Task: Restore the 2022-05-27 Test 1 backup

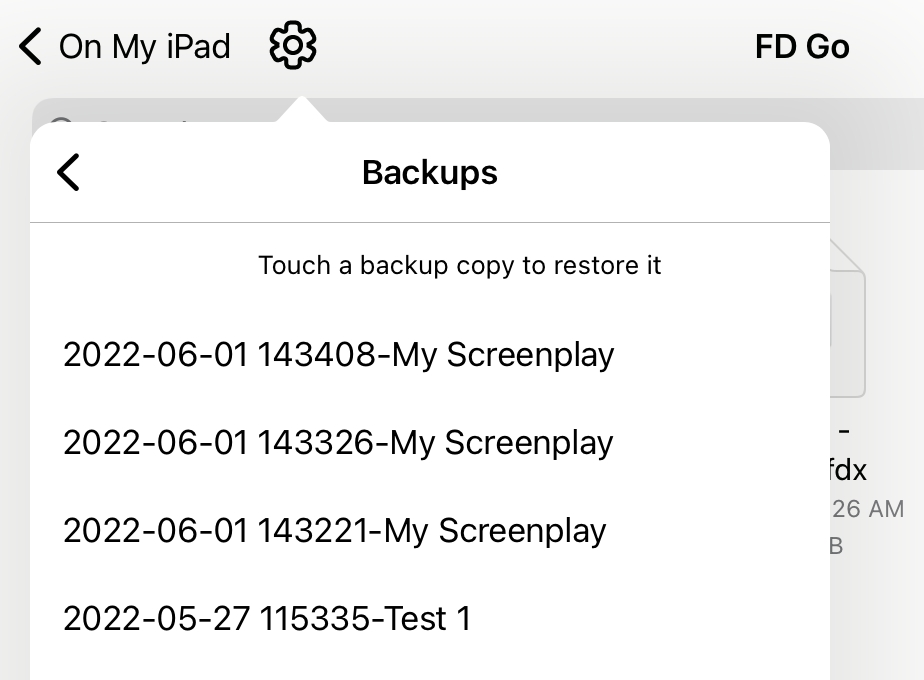Action: (x=265, y=619)
